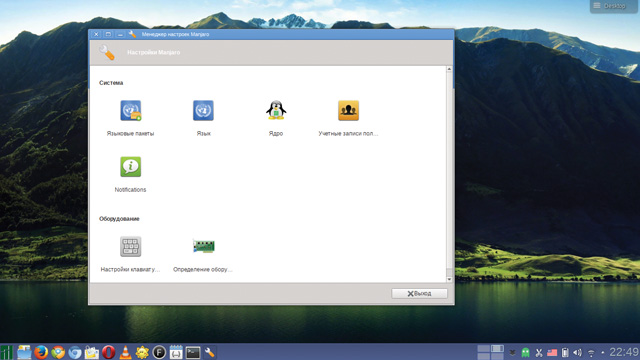Click the 22:49 clock on the panel
Viewport: 640px width, 360px height.
click(x=624, y=352)
